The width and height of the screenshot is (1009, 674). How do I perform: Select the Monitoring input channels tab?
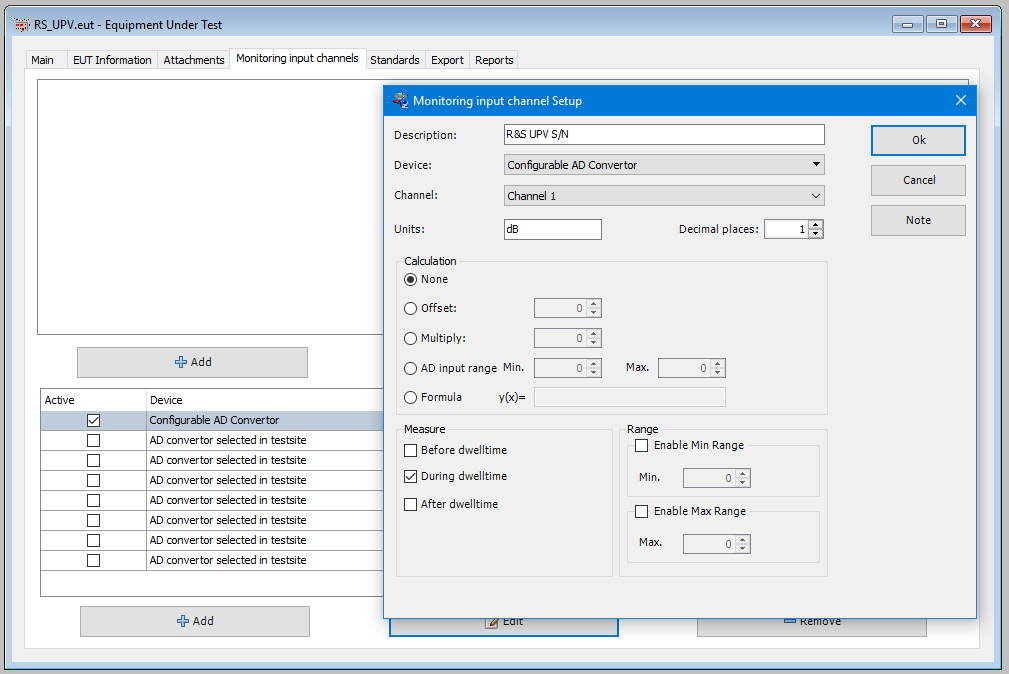click(x=297, y=59)
